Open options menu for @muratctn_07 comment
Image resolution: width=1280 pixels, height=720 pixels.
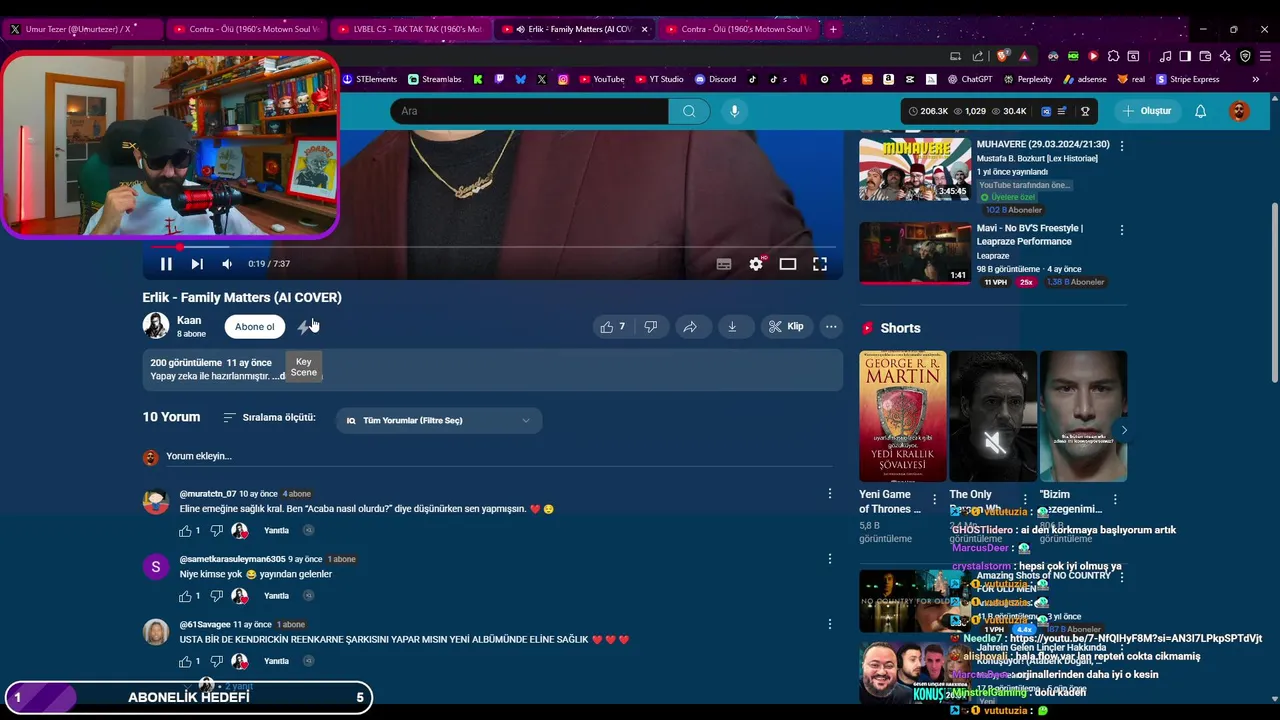coord(829,493)
